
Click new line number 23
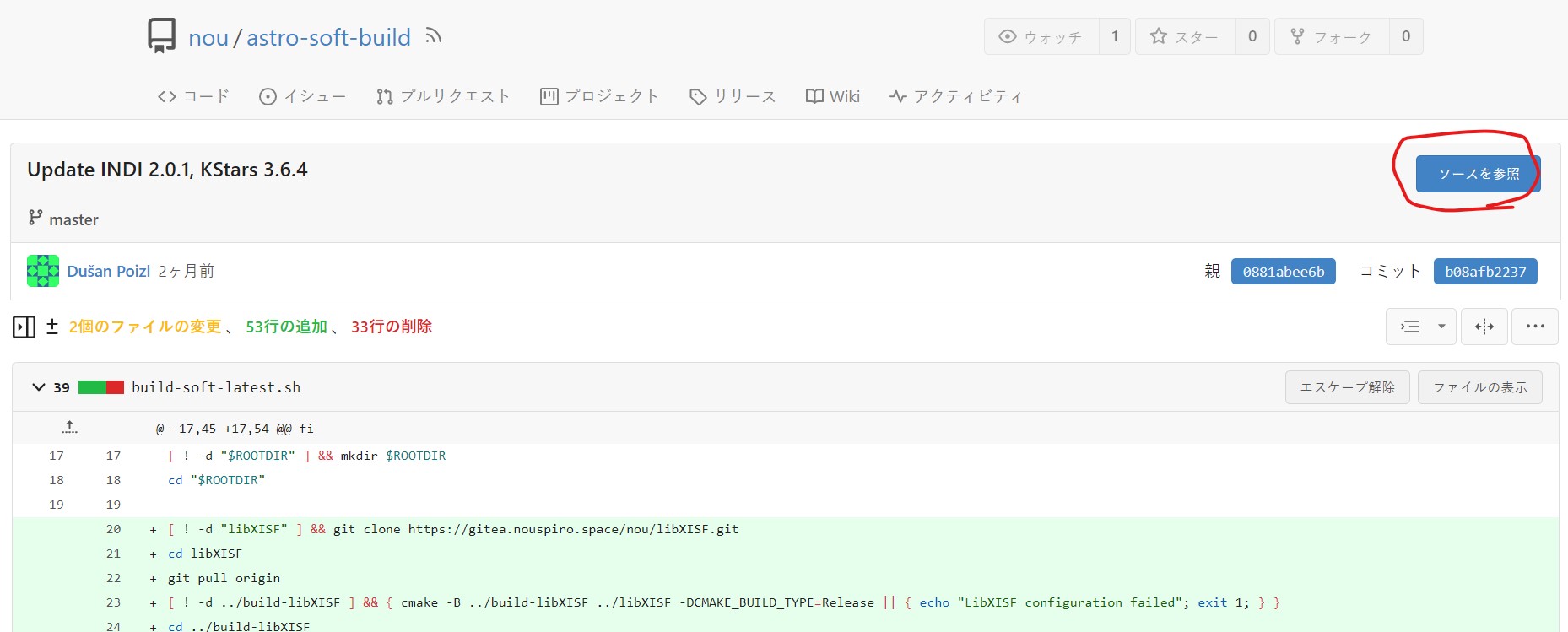pos(113,602)
